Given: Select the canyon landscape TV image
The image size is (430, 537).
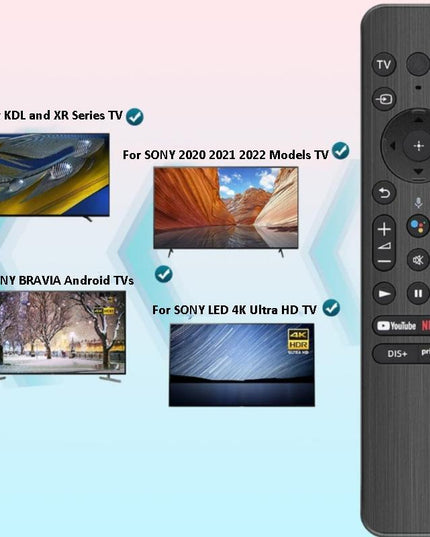Looking at the screenshot, I should point(226,208).
